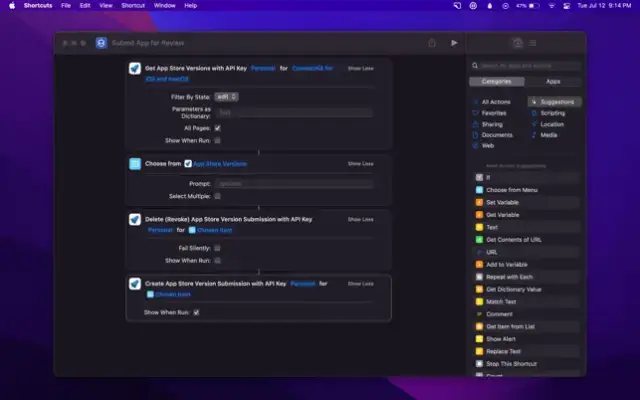Add the URL action

tap(527, 252)
